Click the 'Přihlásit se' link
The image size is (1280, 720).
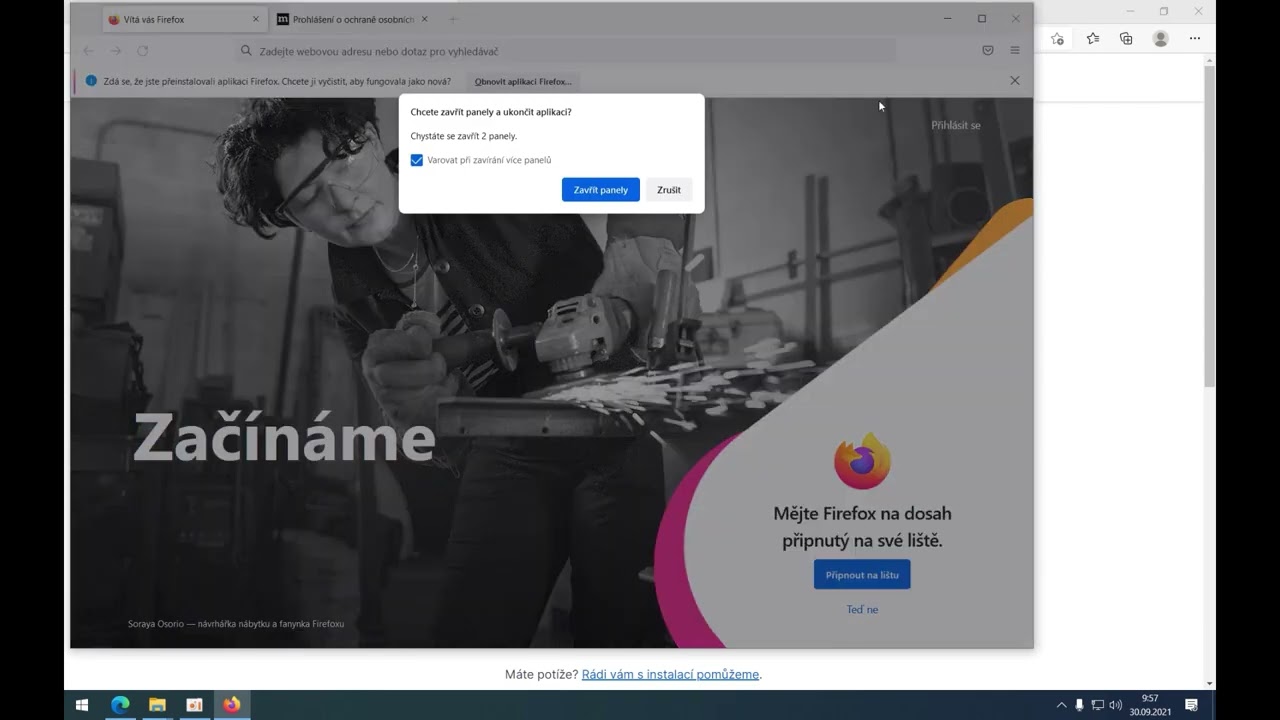click(956, 125)
